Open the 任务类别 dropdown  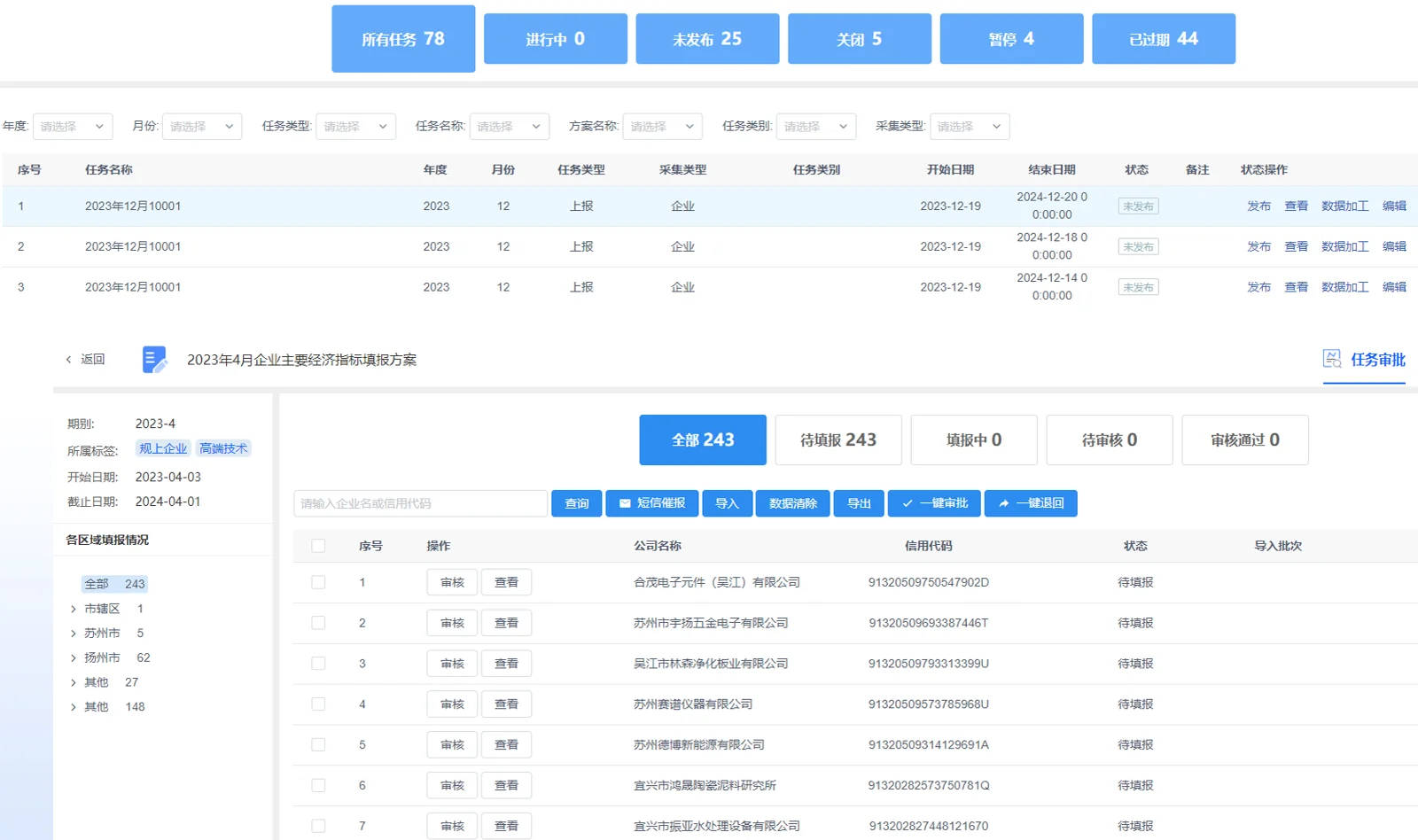pos(816,127)
